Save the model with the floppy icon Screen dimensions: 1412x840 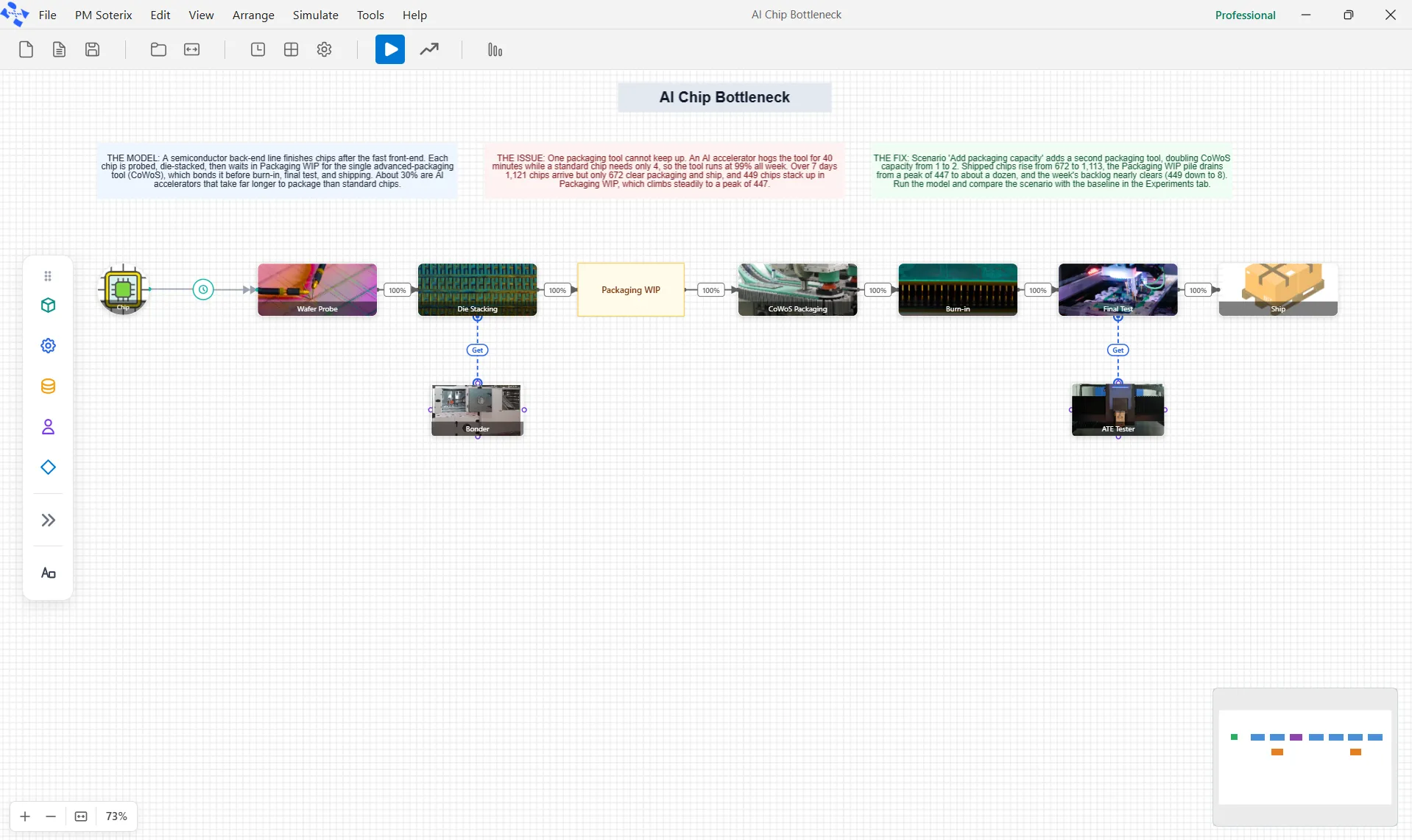point(92,49)
